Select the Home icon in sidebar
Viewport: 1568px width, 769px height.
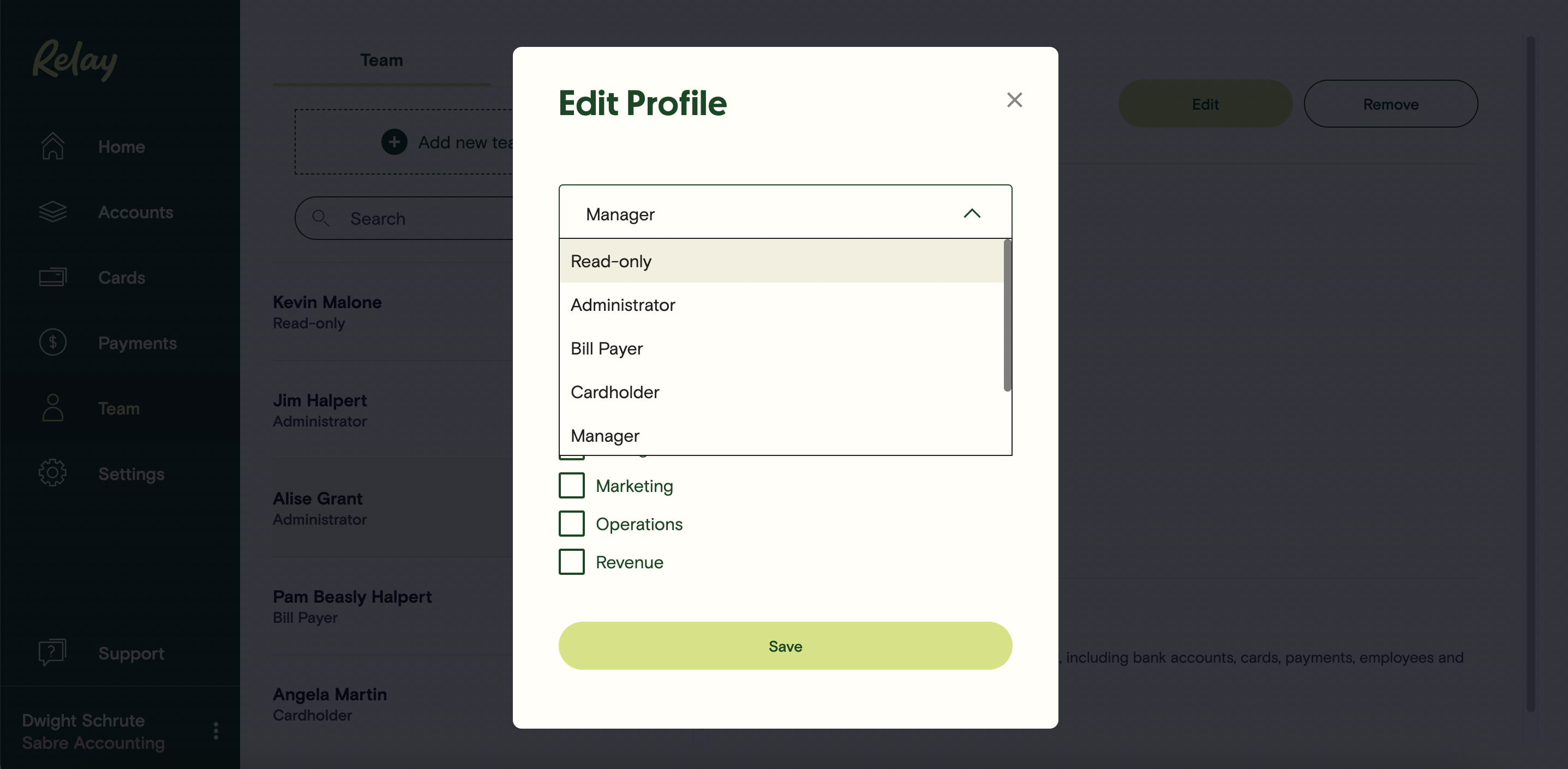[x=52, y=146]
